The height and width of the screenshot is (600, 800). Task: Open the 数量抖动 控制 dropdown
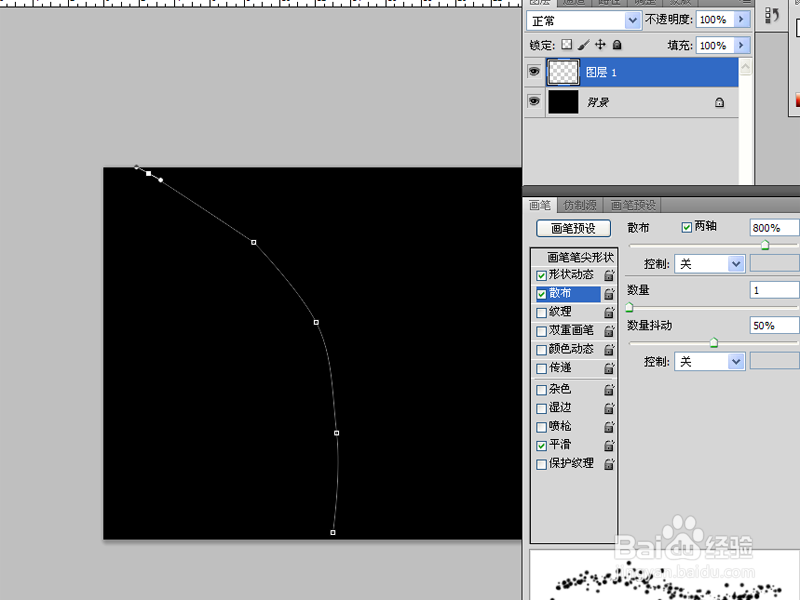coord(709,362)
